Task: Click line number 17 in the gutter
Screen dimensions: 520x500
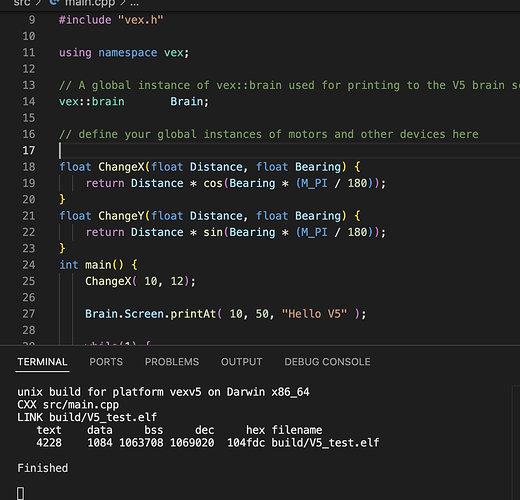Action: (29, 150)
